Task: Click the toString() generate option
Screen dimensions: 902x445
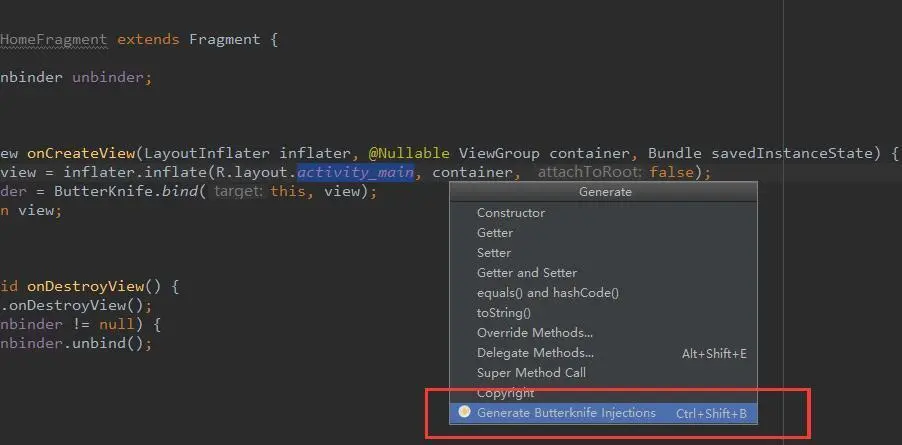Action: coord(603,313)
